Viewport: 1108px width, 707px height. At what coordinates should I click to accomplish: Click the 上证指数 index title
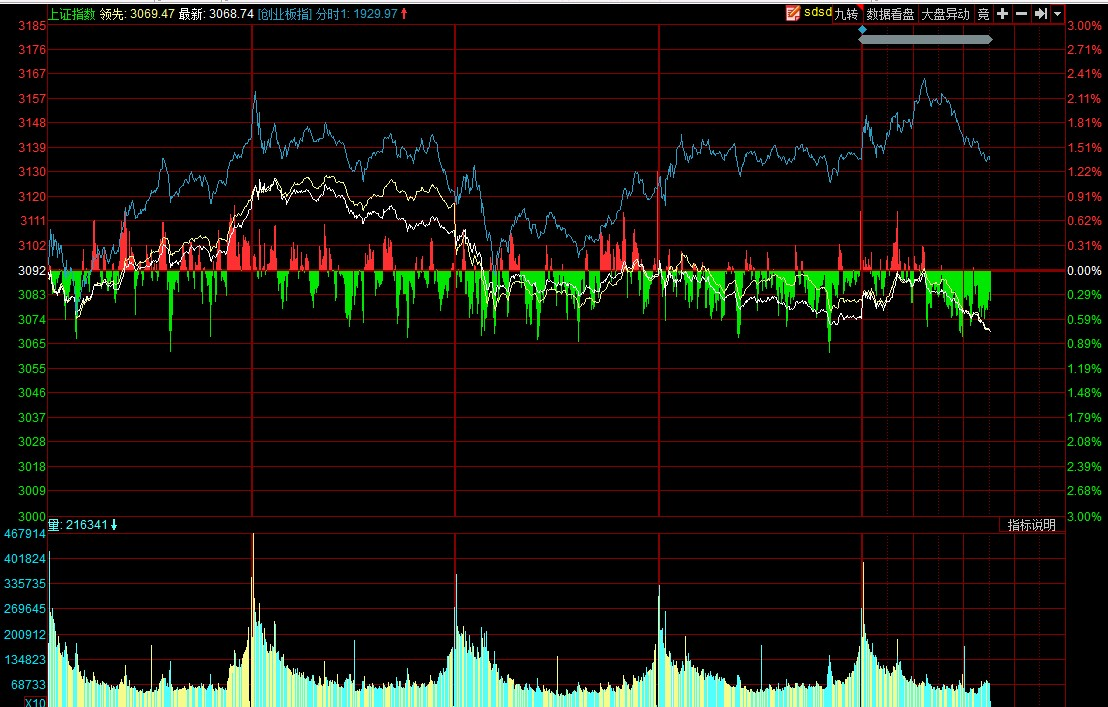72,14
